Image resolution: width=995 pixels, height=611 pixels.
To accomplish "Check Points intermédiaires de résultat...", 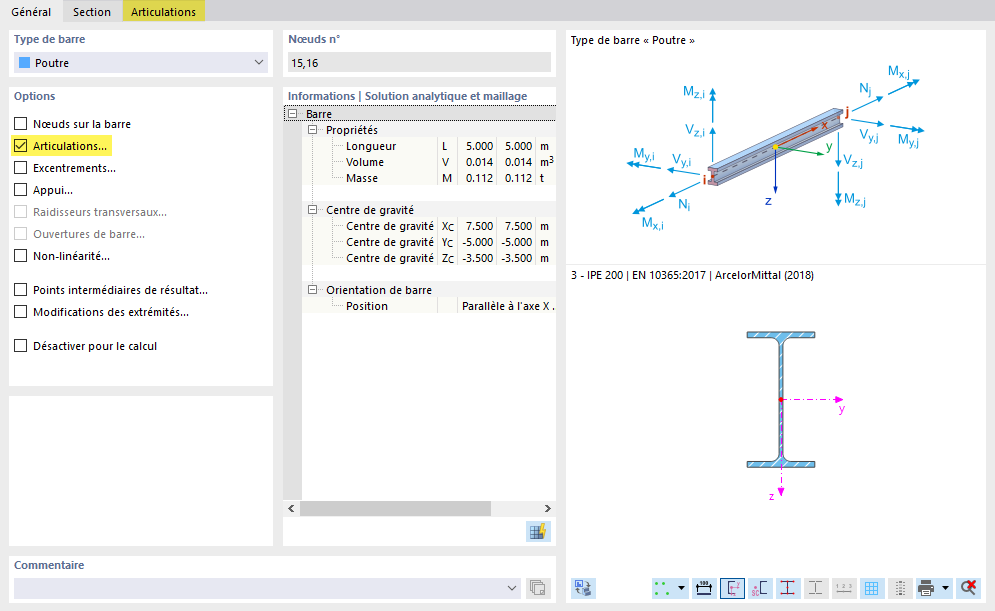I will coord(20,290).
